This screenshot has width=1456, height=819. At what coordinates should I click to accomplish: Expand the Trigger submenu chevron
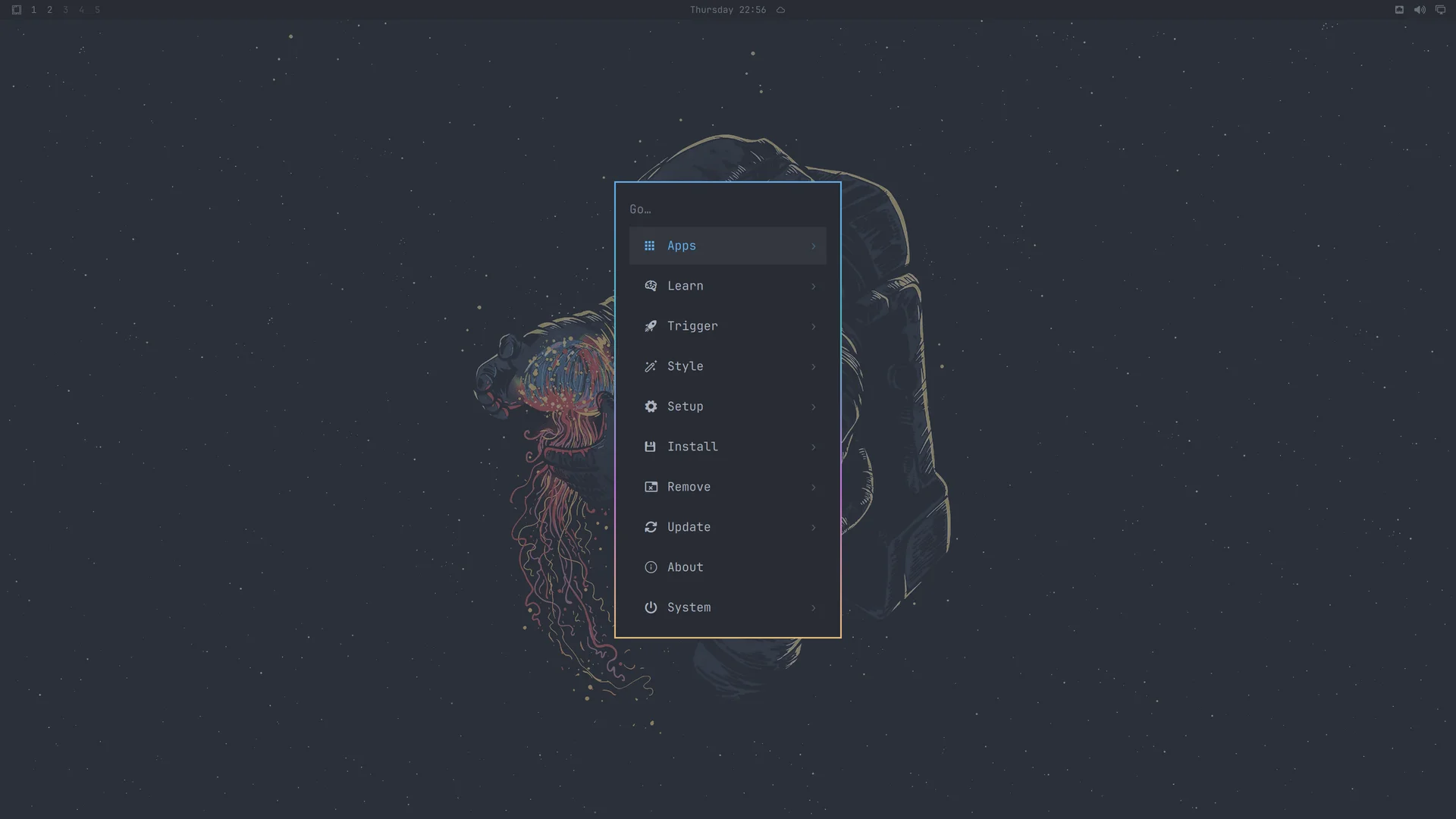pyautogui.click(x=813, y=326)
